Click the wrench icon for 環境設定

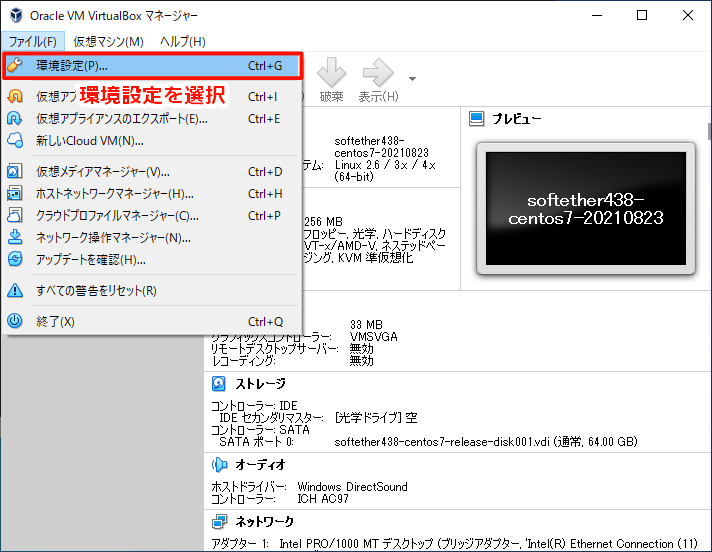15,65
